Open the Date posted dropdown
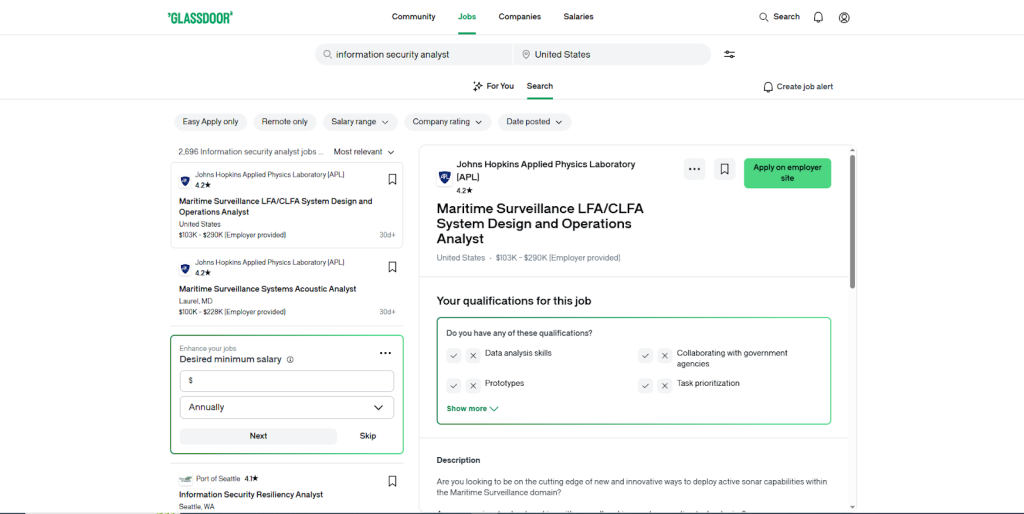 [x=534, y=121]
